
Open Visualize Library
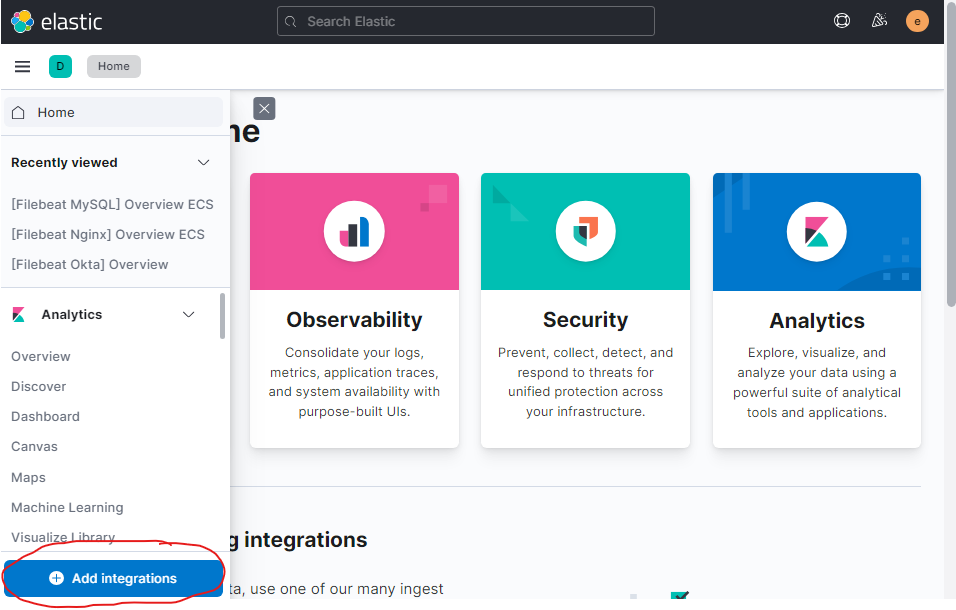point(63,537)
